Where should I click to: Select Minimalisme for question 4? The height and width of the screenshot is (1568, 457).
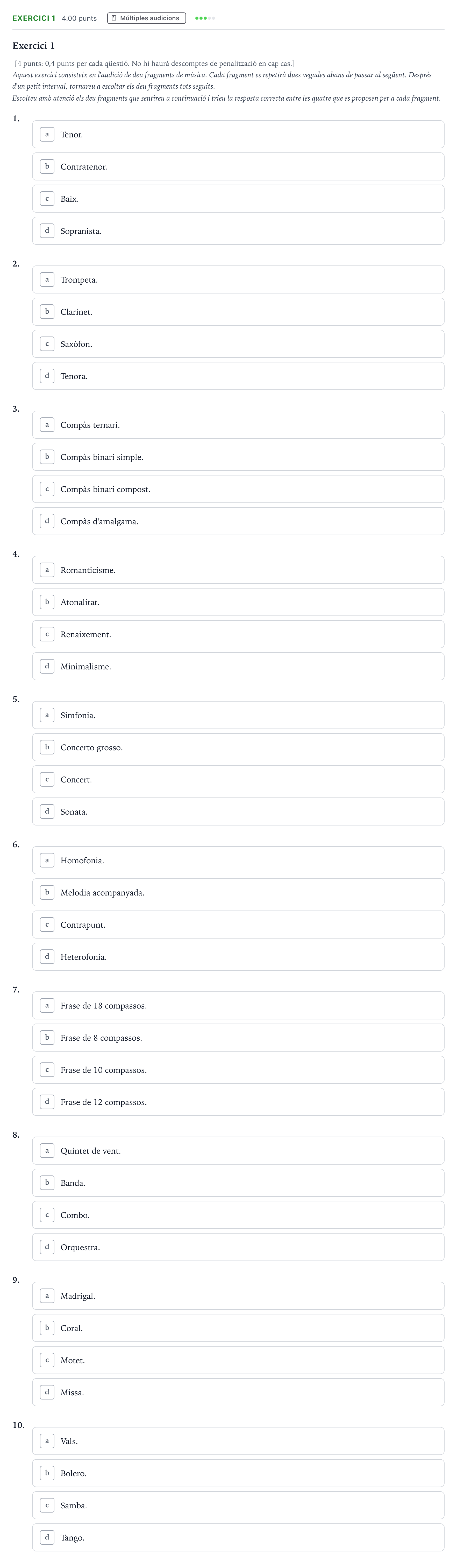pos(238,667)
